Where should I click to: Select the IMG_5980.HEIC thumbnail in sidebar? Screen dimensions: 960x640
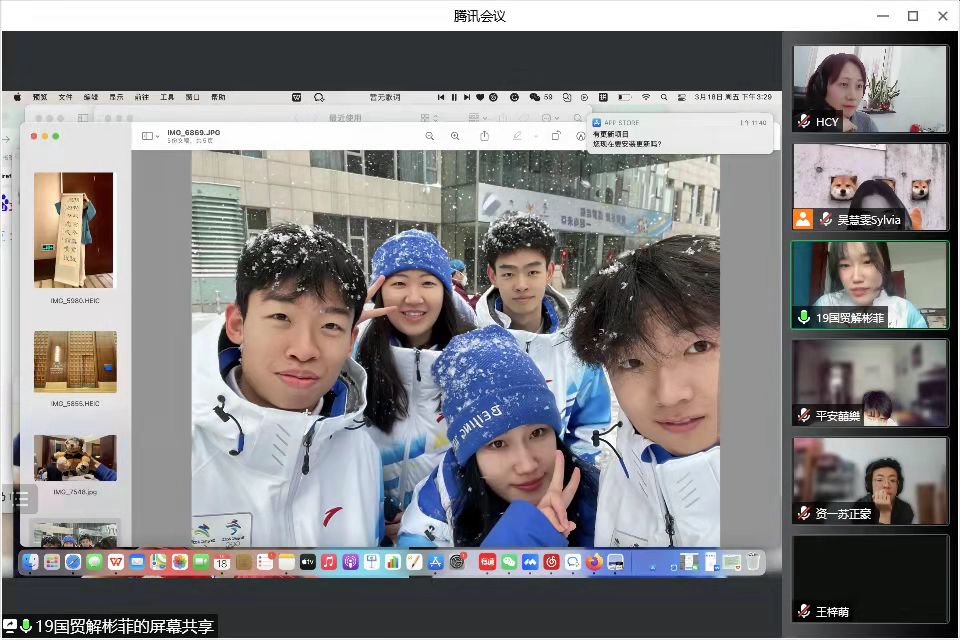point(75,230)
